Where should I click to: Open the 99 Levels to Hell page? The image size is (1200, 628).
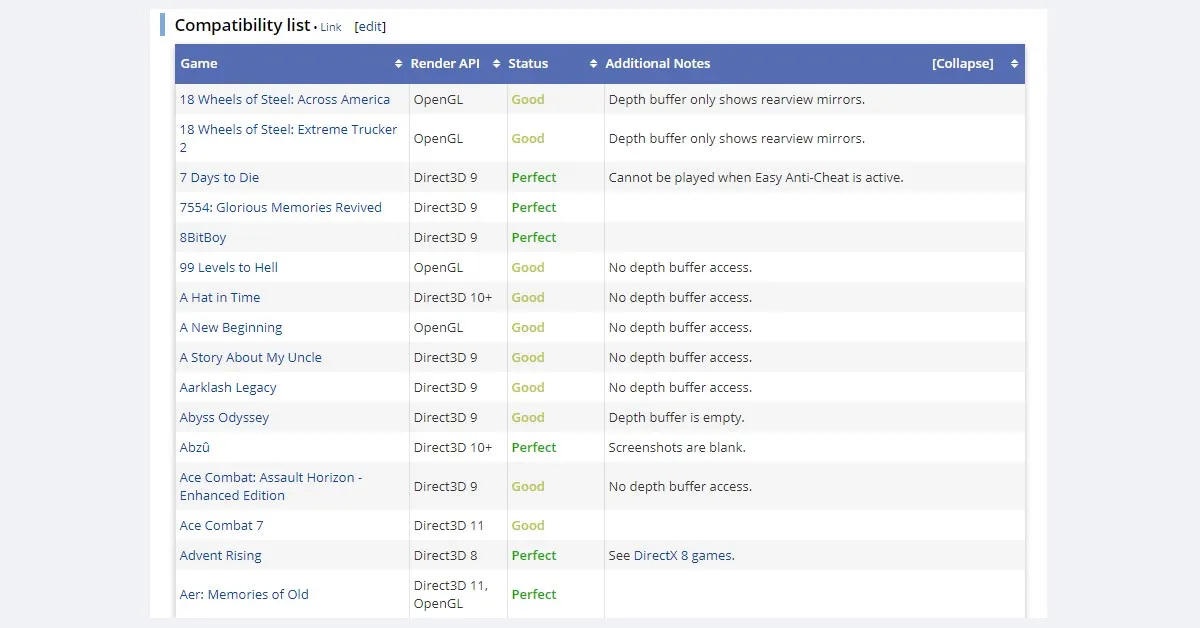click(228, 267)
